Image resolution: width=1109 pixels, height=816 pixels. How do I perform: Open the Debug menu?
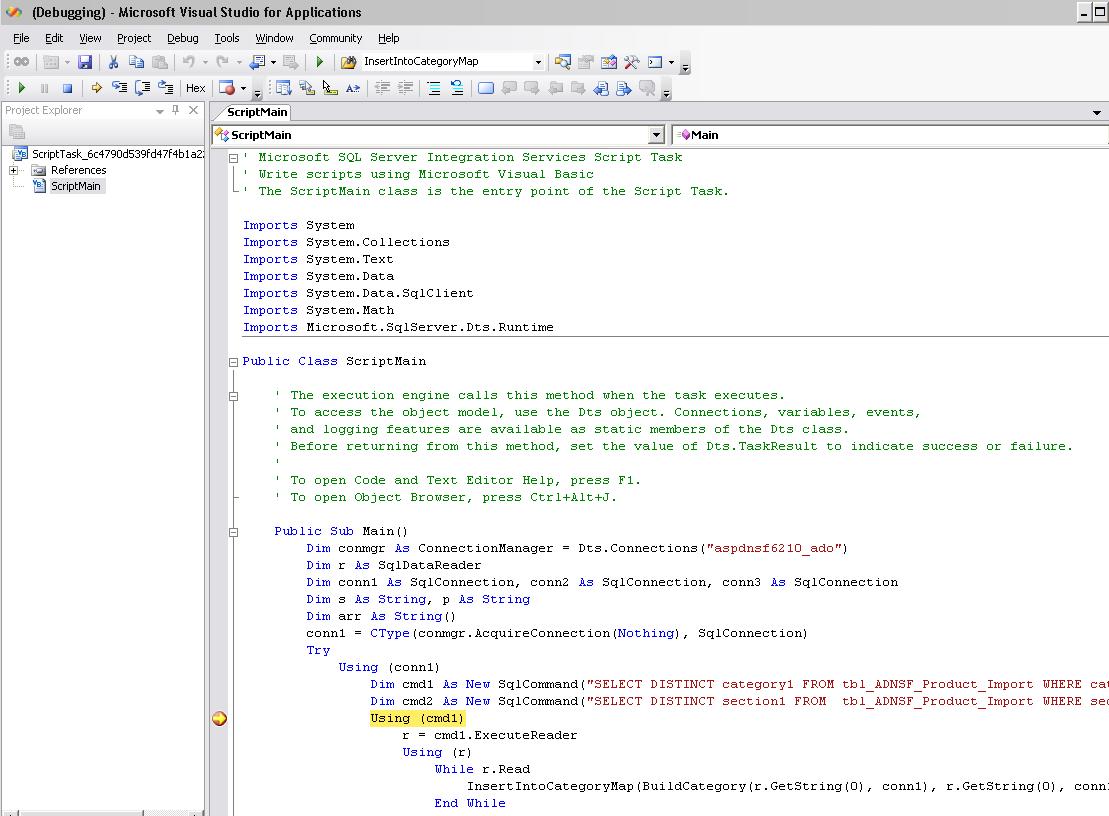point(182,38)
